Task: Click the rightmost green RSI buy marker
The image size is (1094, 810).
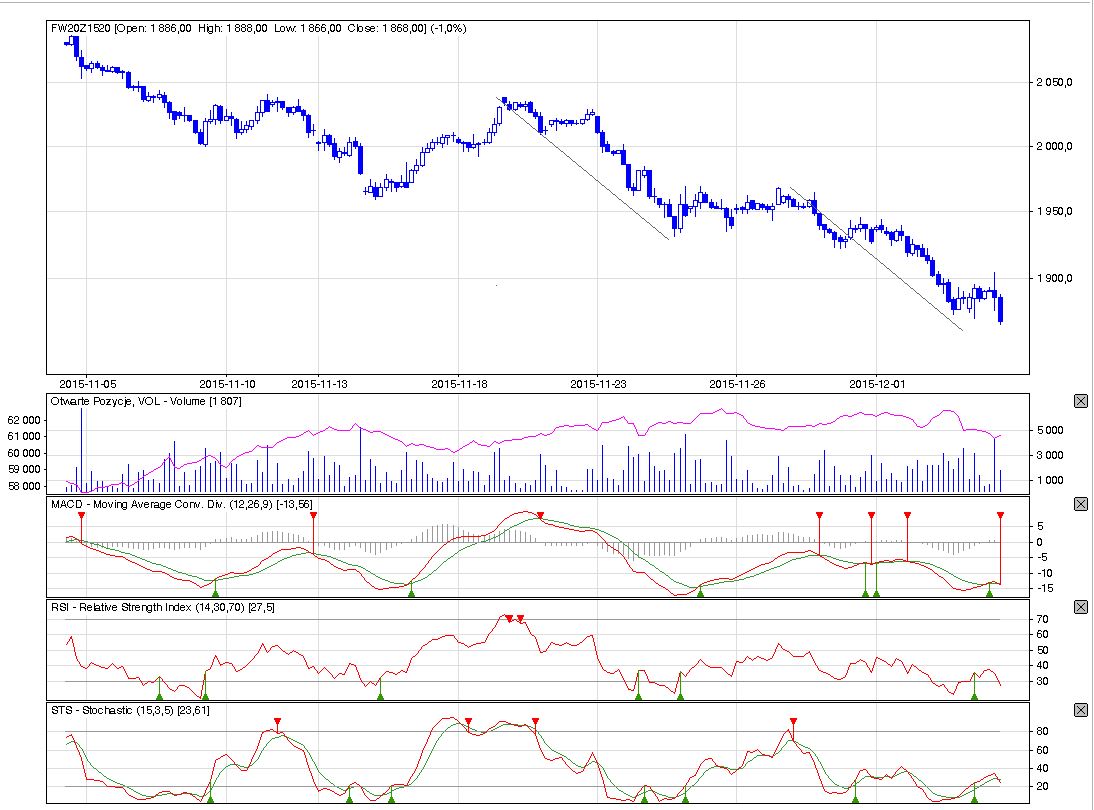Action: tap(974, 695)
